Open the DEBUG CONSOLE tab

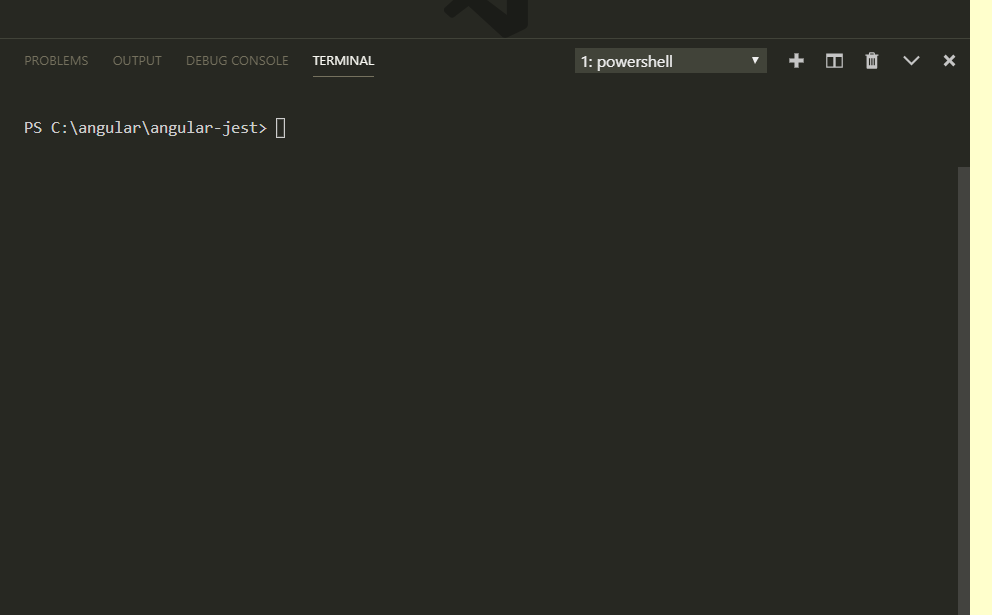point(237,61)
